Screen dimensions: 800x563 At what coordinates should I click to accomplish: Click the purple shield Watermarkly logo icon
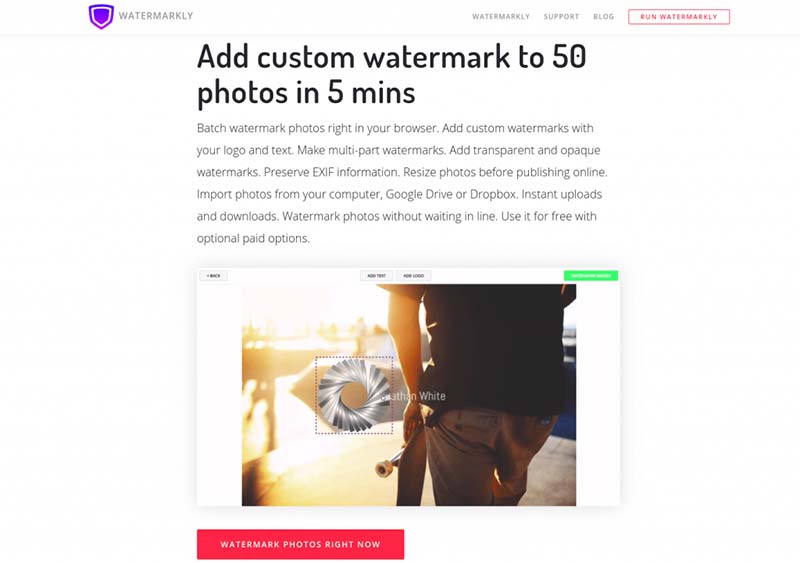click(101, 16)
